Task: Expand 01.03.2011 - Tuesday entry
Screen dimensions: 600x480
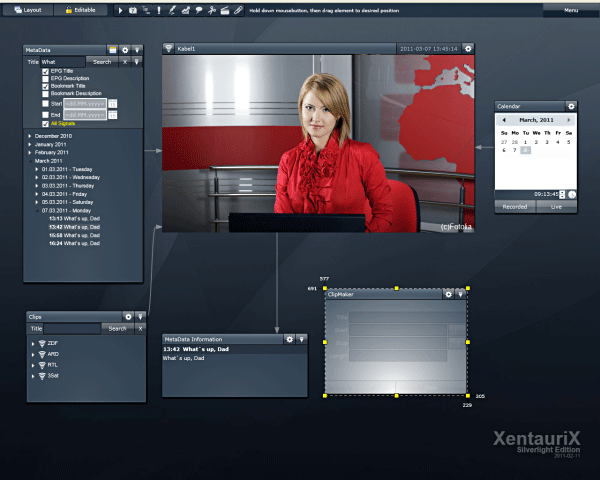Action: [x=37, y=169]
